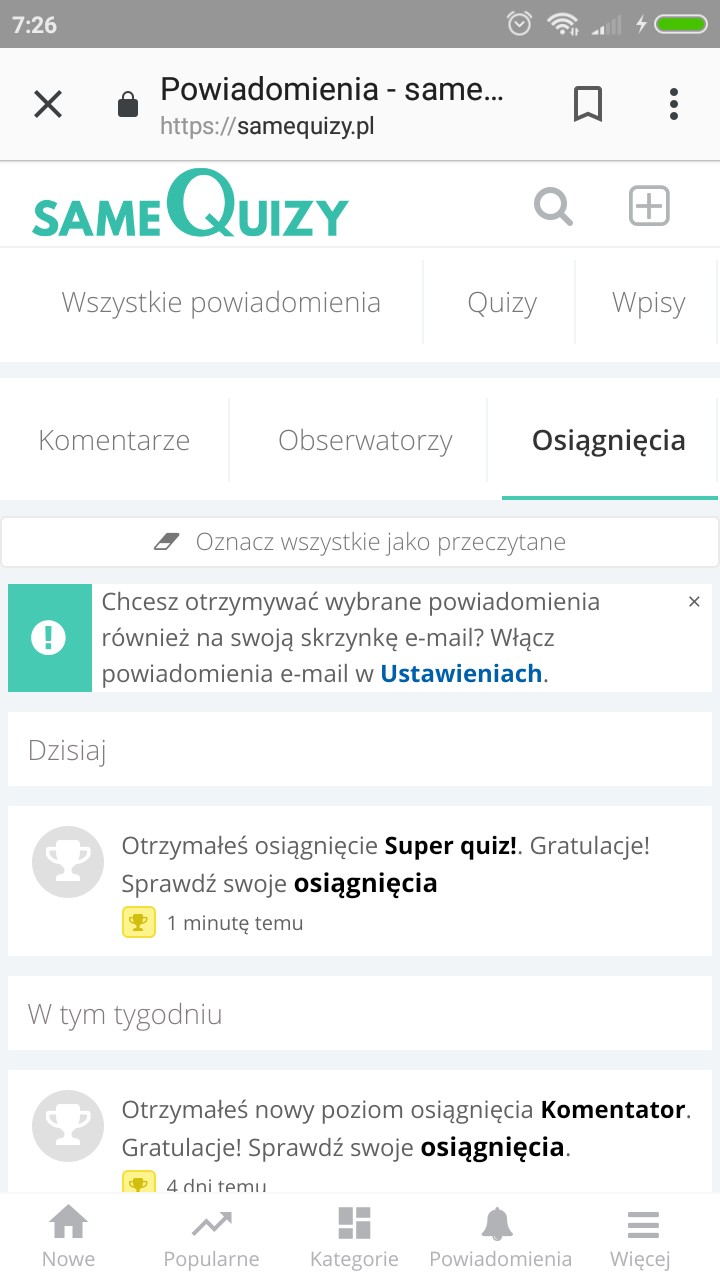This screenshot has height=1280, width=720.
Task: Select the Wpisy tab
Action: pyautogui.click(x=648, y=303)
